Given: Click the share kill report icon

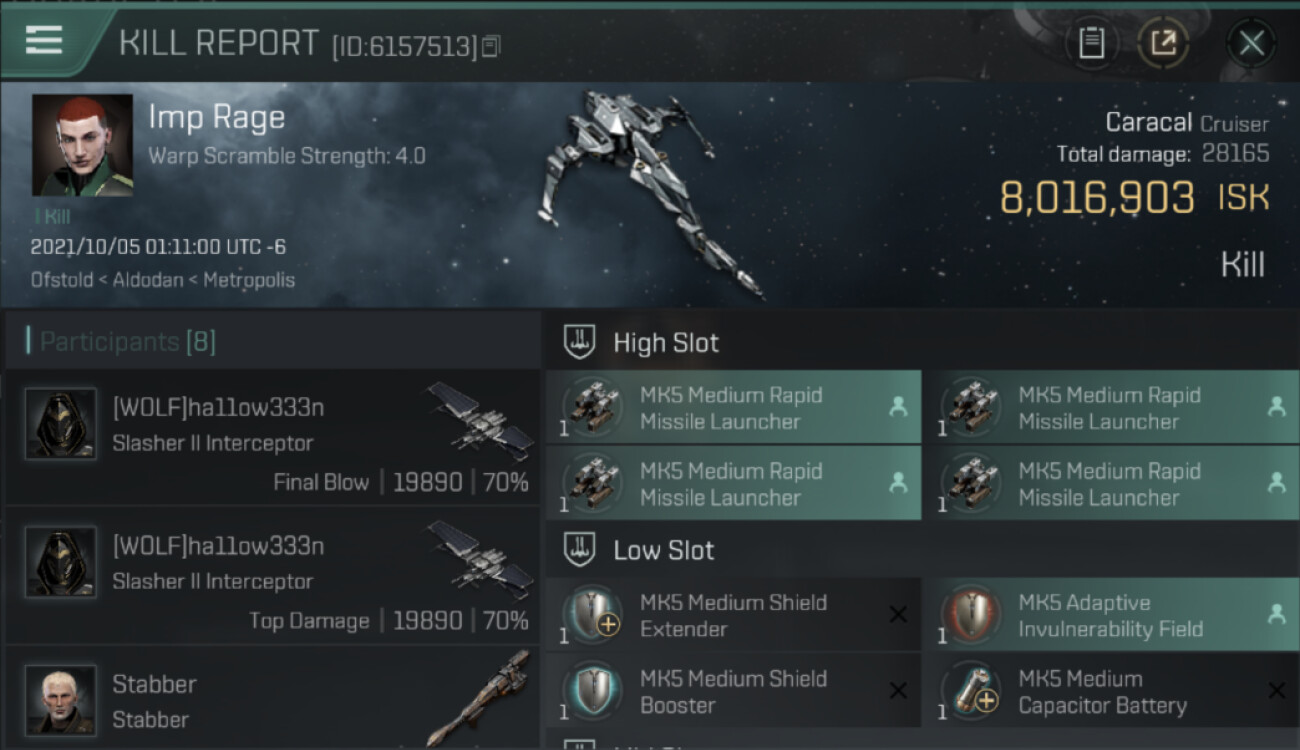Looking at the screenshot, I should (x=1163, y=43).
